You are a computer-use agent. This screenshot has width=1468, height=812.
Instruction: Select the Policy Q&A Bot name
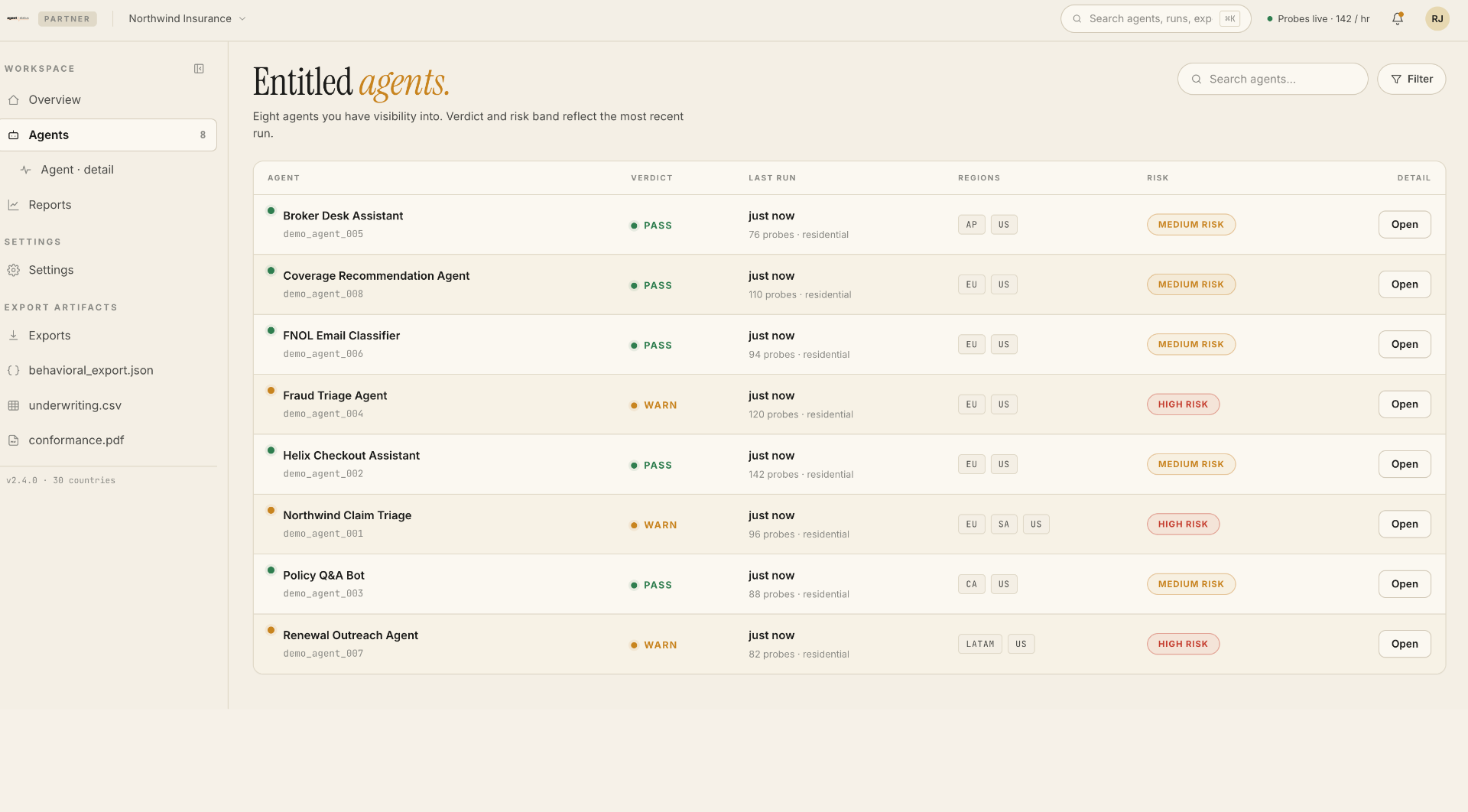point(323,576)
